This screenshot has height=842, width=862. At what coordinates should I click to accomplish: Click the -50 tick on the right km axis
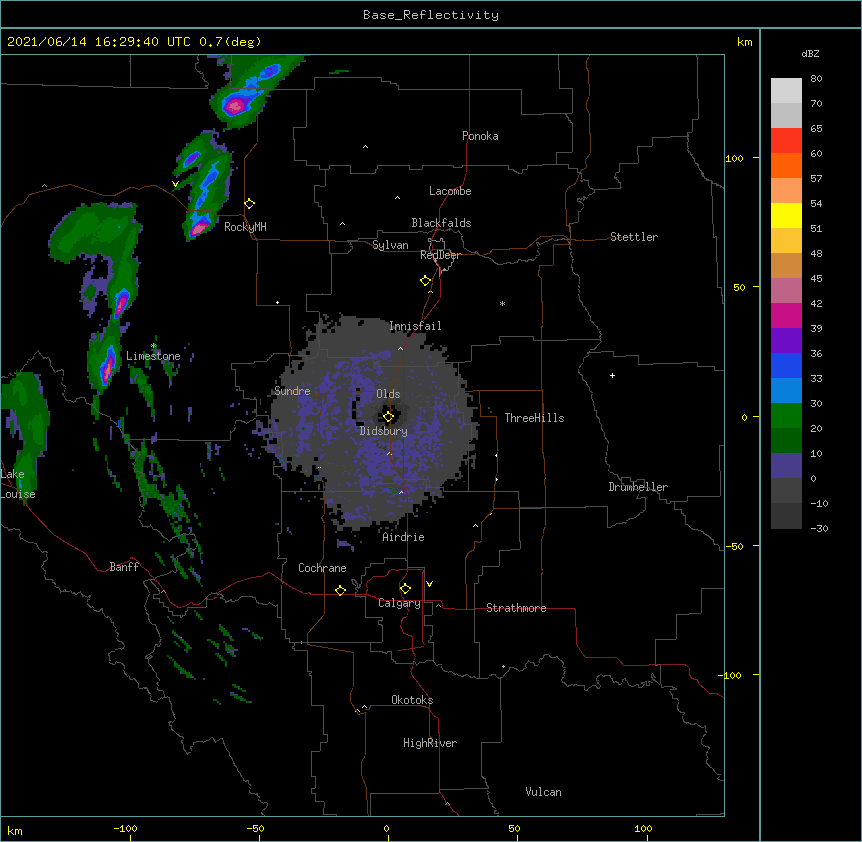(x=734, y=546)
